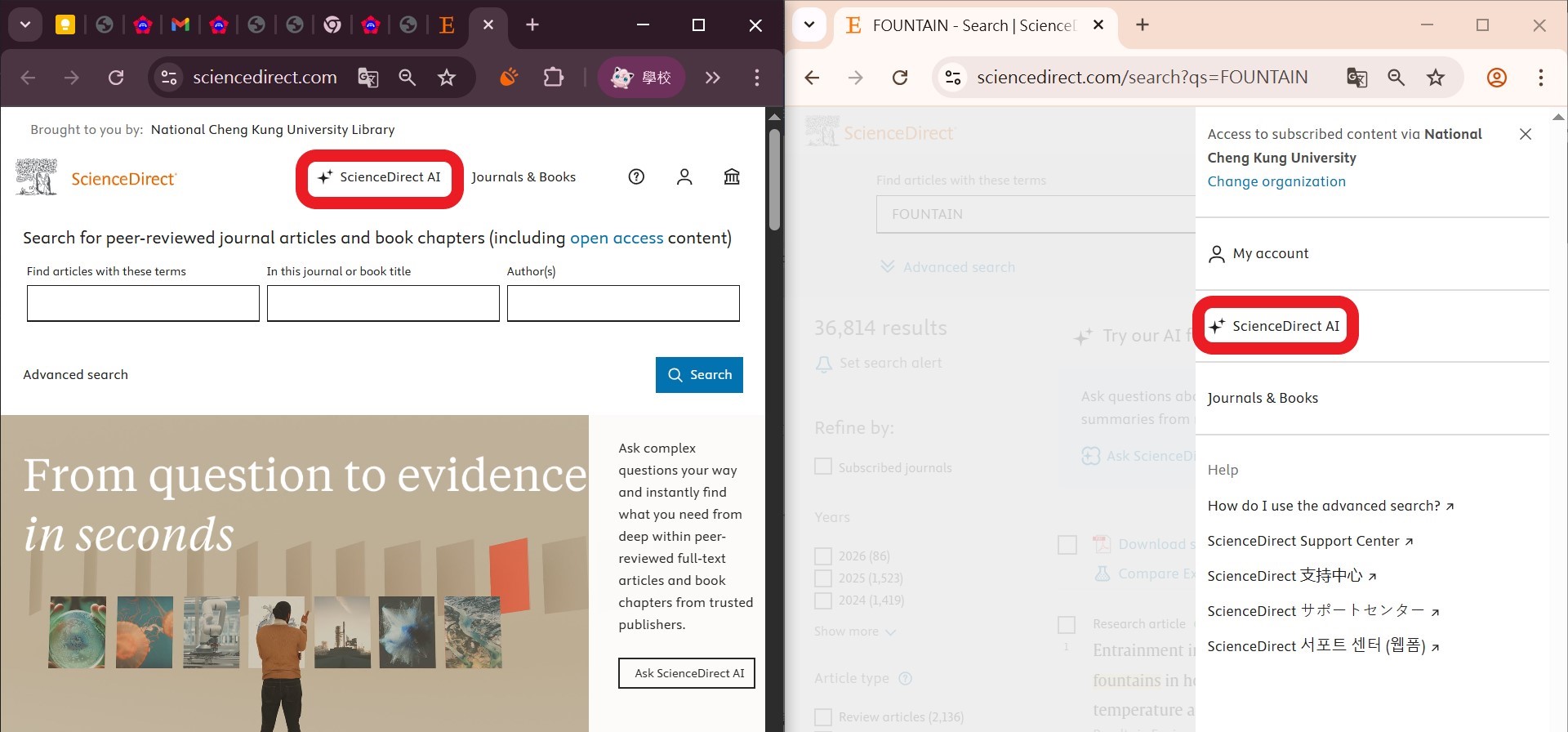Click the help question mark icon
Image resolution: width=1568 pixels, height=732 pixels.
(x=636, y=176)
